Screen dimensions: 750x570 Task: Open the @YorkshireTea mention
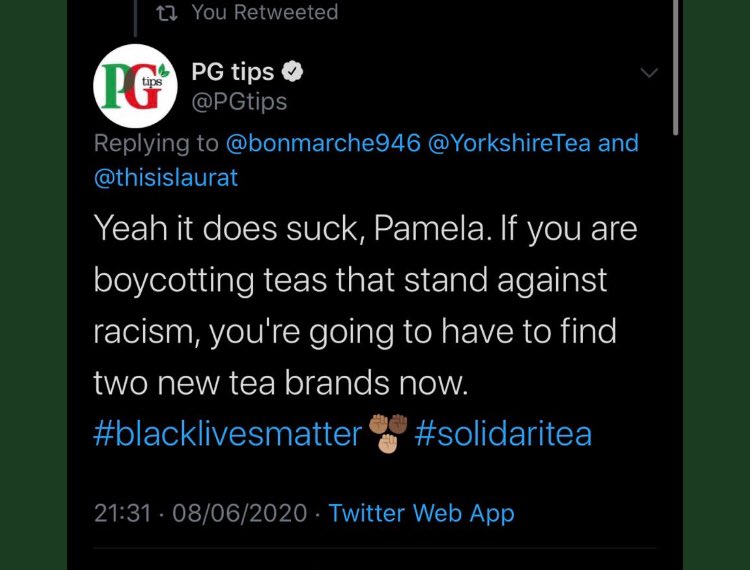click(509, 143)
